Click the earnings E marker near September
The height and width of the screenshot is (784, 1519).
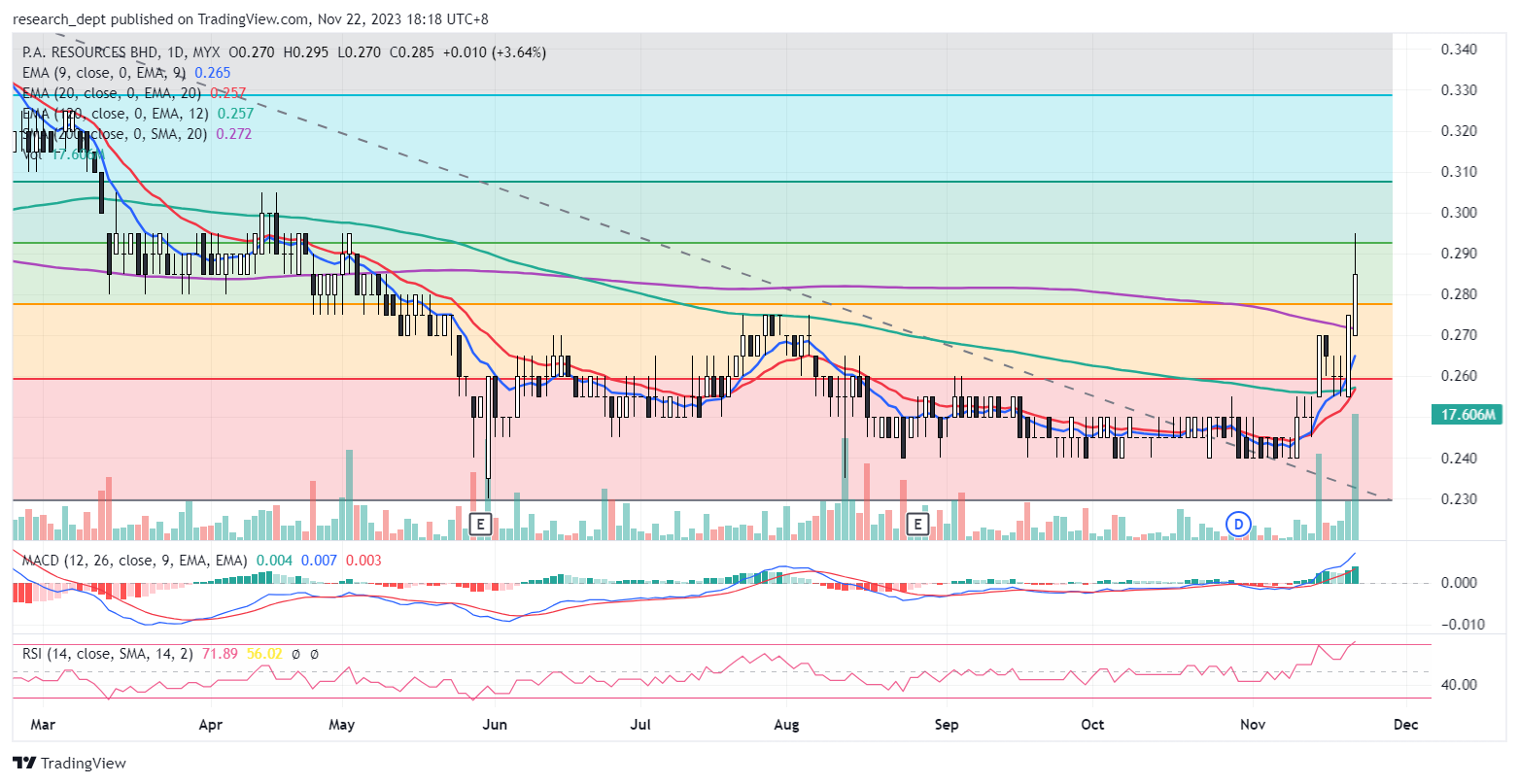point(915,525)
